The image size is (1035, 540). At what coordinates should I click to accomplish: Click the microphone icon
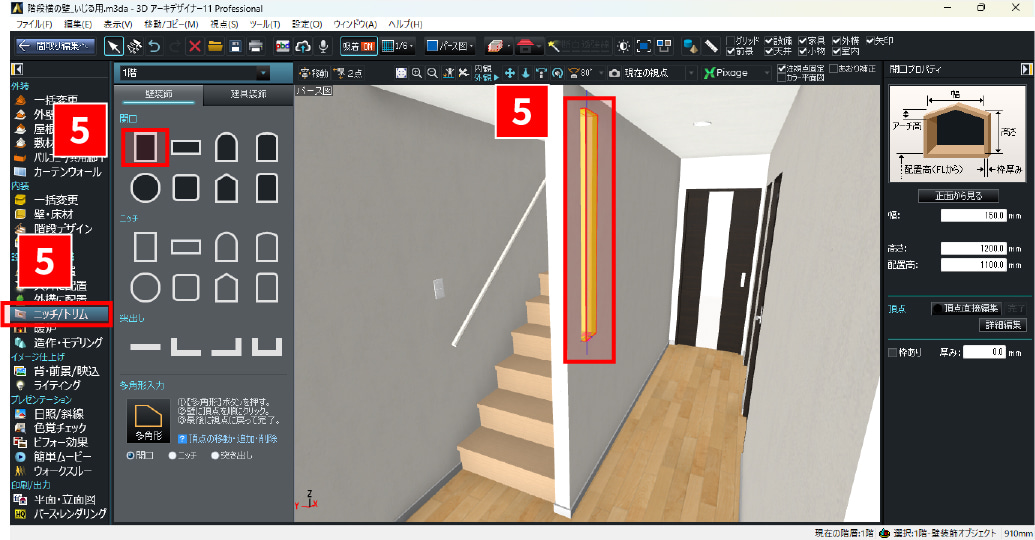pos(323,46)
